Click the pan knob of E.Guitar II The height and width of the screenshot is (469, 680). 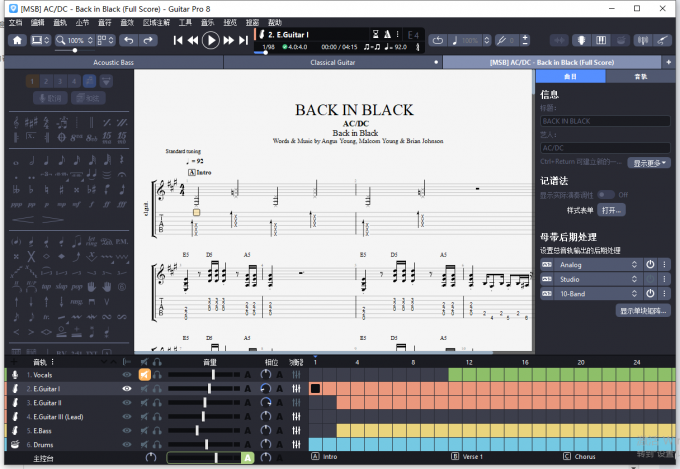point(265,402)
